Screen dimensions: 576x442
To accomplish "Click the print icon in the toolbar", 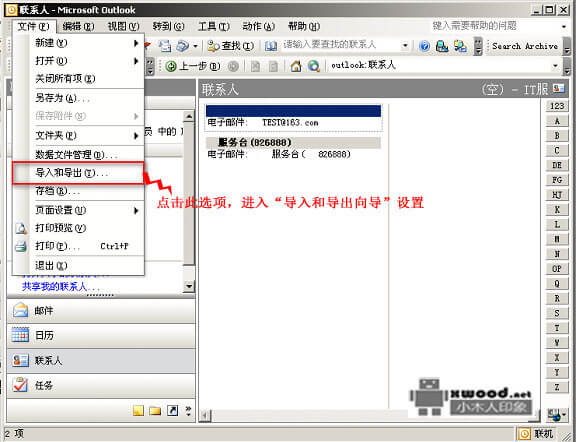I will click(183, 46).
